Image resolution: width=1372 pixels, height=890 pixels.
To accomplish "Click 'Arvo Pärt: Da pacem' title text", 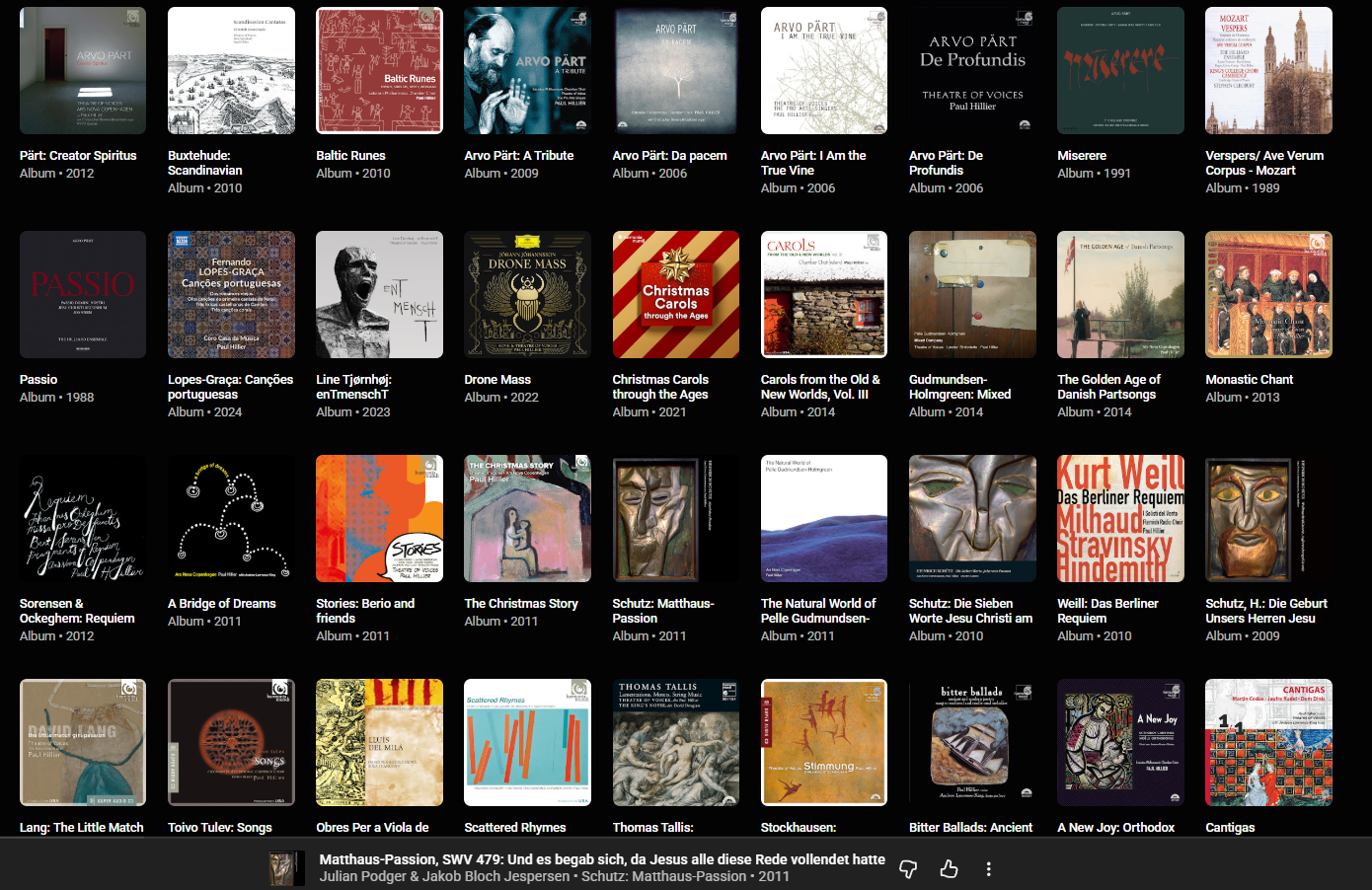I will (x=669, y=156).
